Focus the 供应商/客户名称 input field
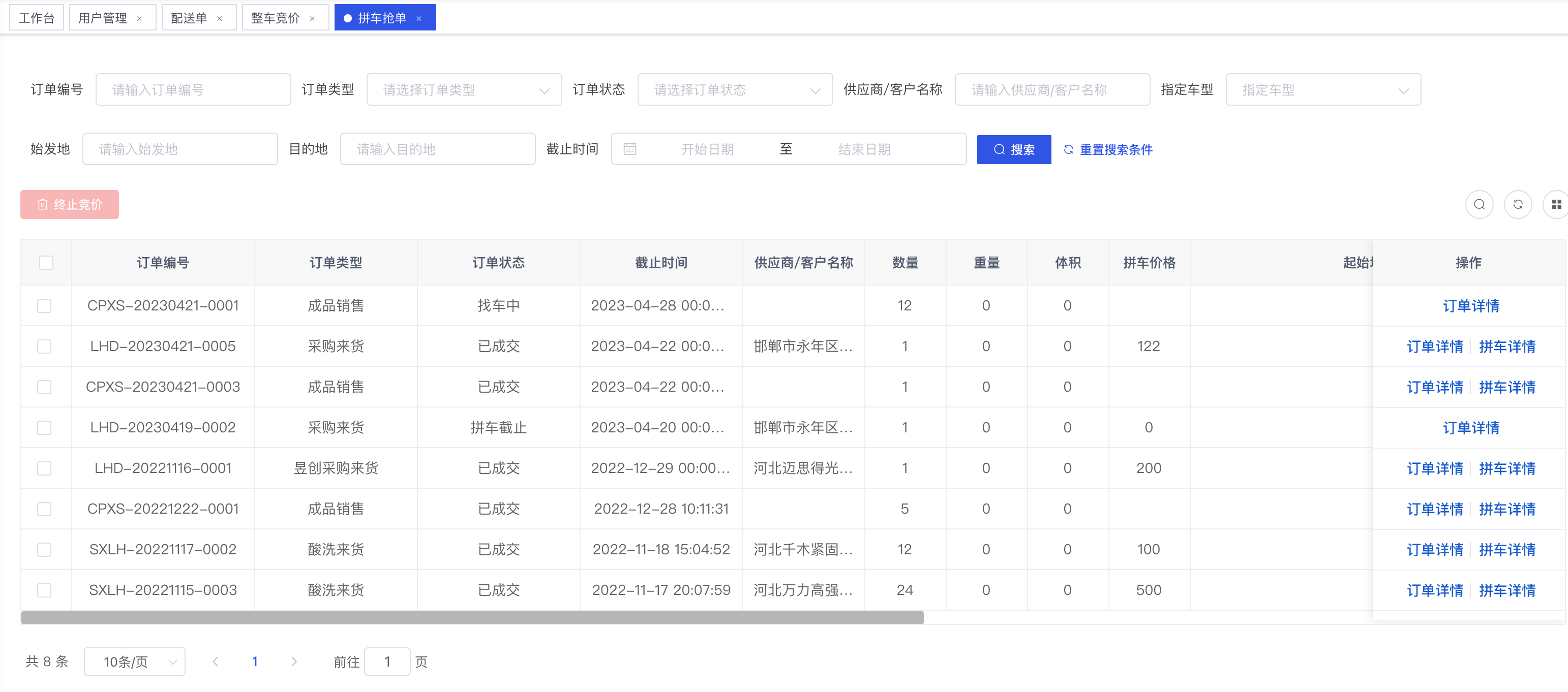 tap(1052, 89)
